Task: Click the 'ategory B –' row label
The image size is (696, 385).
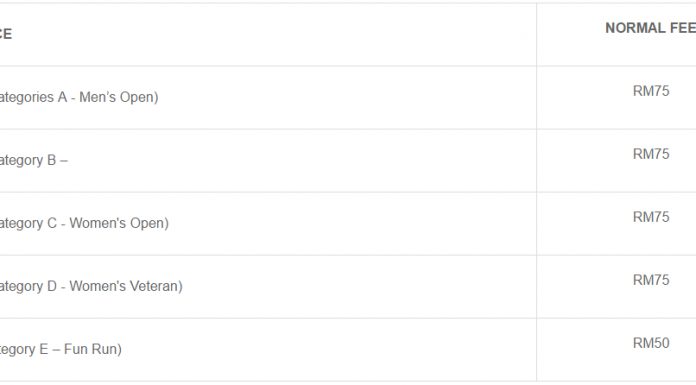Action: 34,160
